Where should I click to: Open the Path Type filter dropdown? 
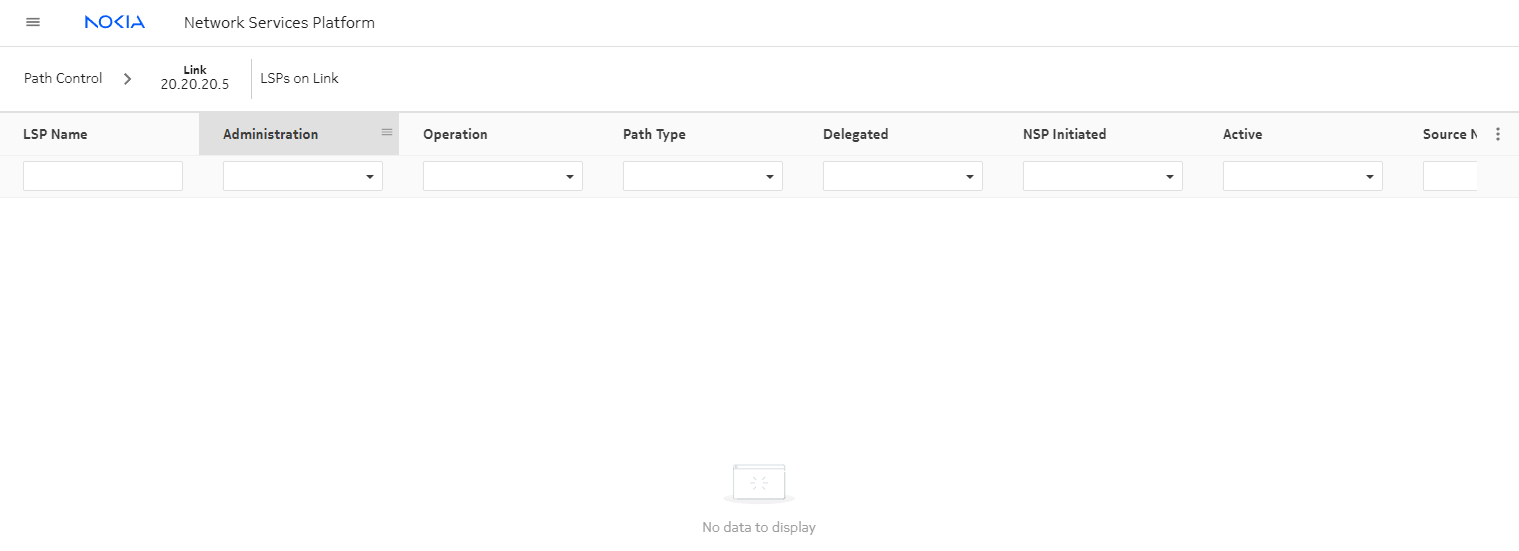click(703, 176)
